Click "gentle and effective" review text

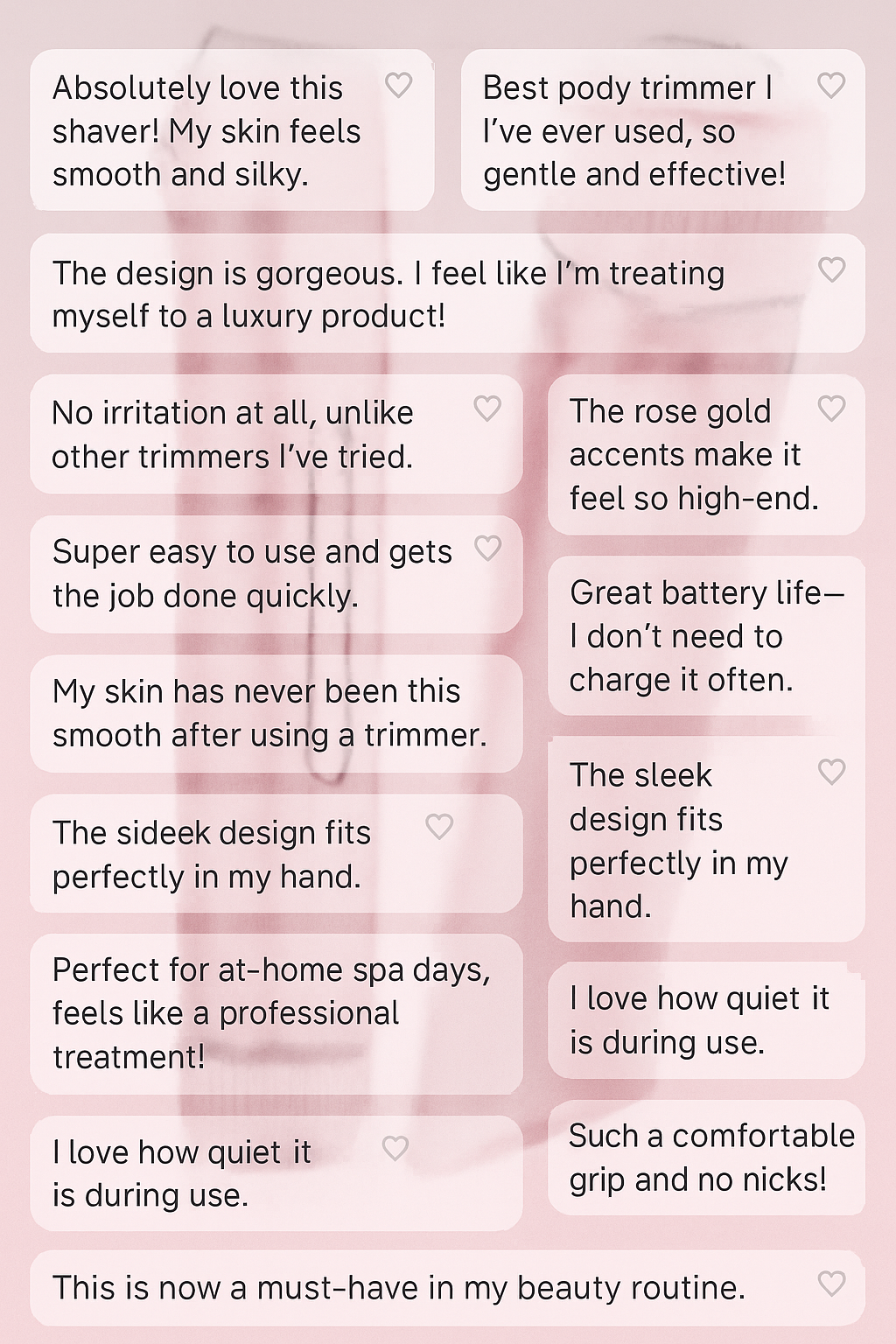(634, 174)
